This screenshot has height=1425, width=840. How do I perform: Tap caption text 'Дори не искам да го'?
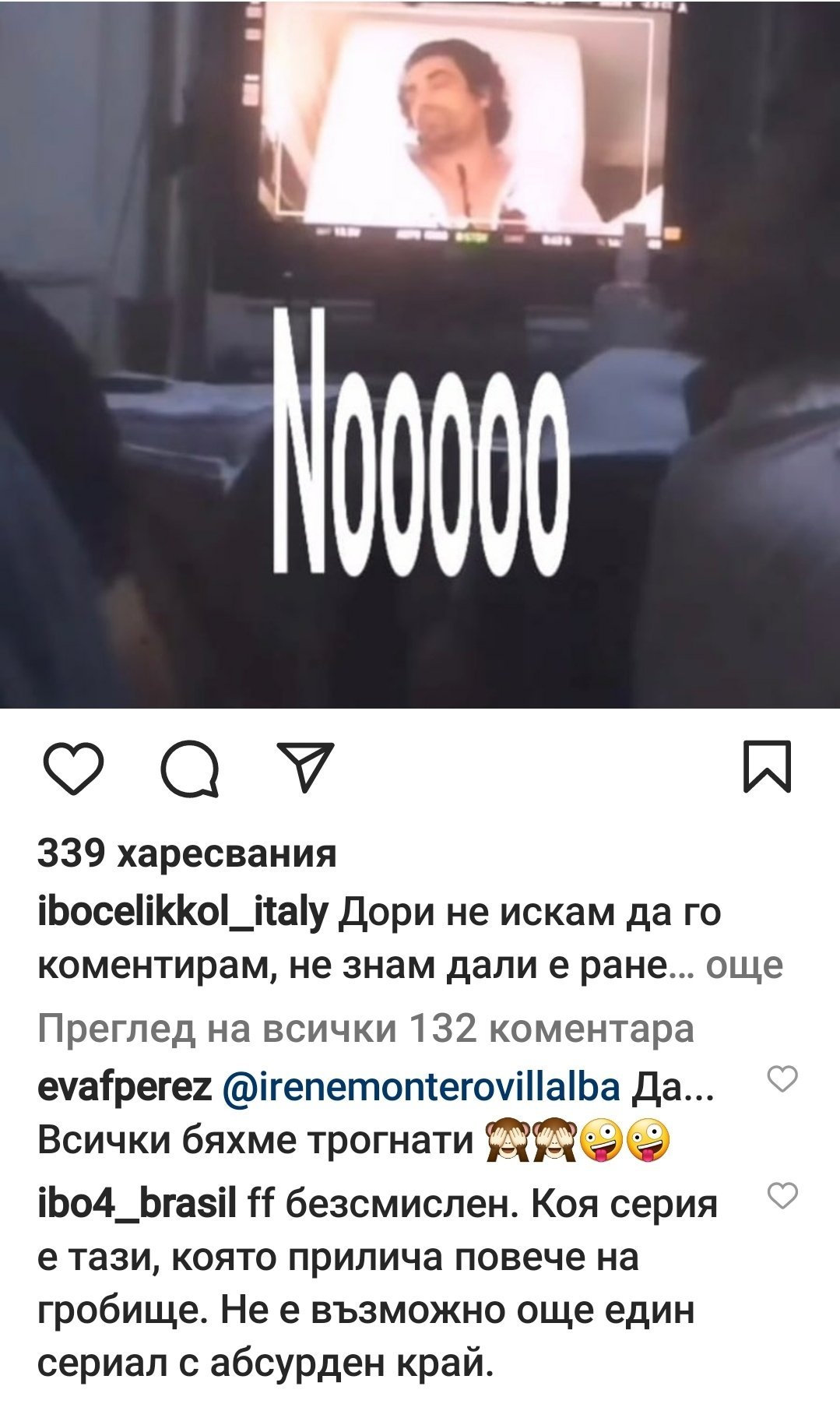[x=530, y=913]
